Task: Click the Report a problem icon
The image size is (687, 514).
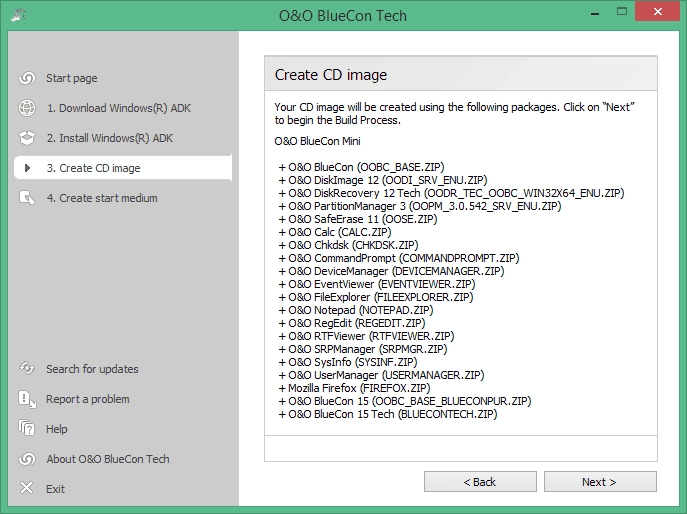Action: pyautogui.click(x=27, y=399)
